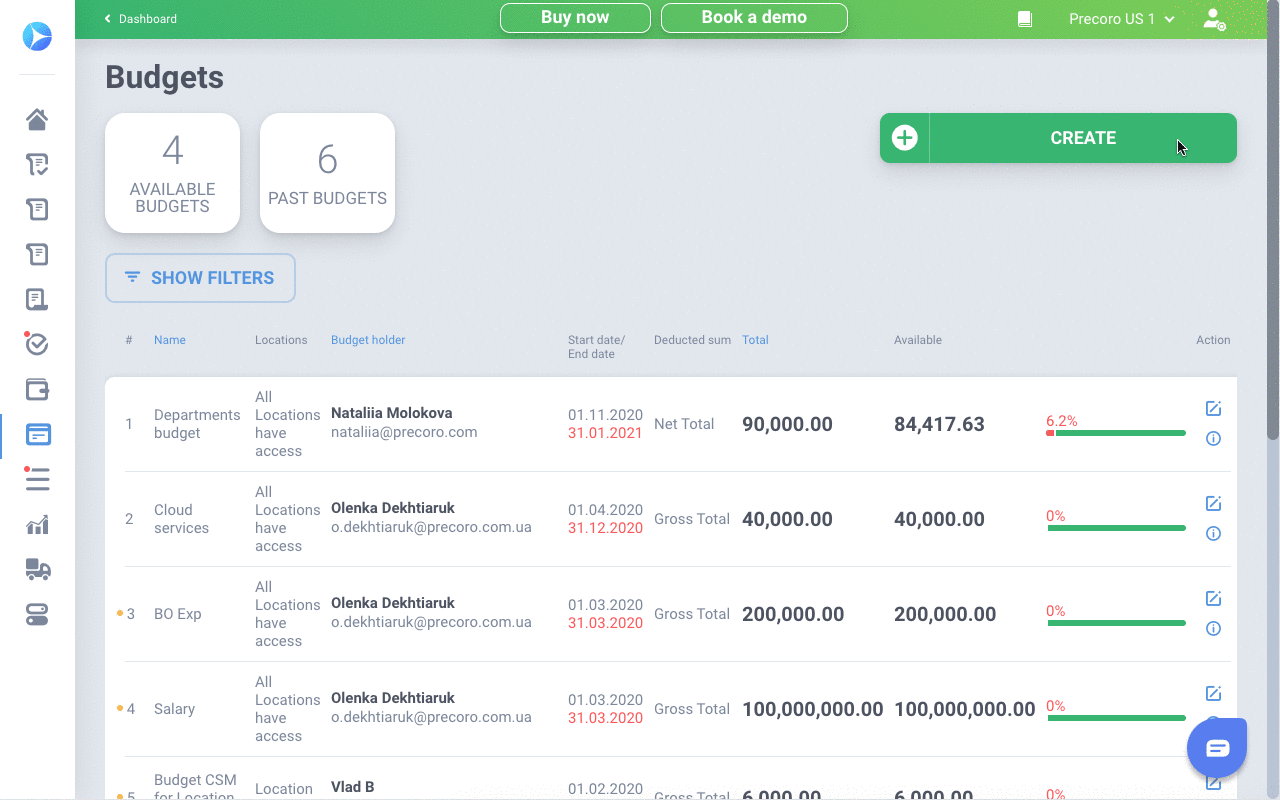Click nataliia@precoro.com email

click(404, 433)
